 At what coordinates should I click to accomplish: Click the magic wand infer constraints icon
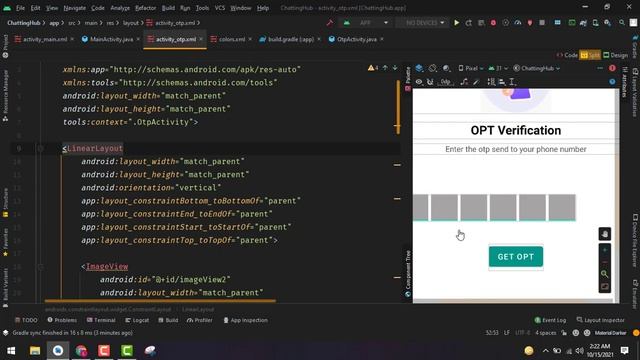(x=476, y=82)
